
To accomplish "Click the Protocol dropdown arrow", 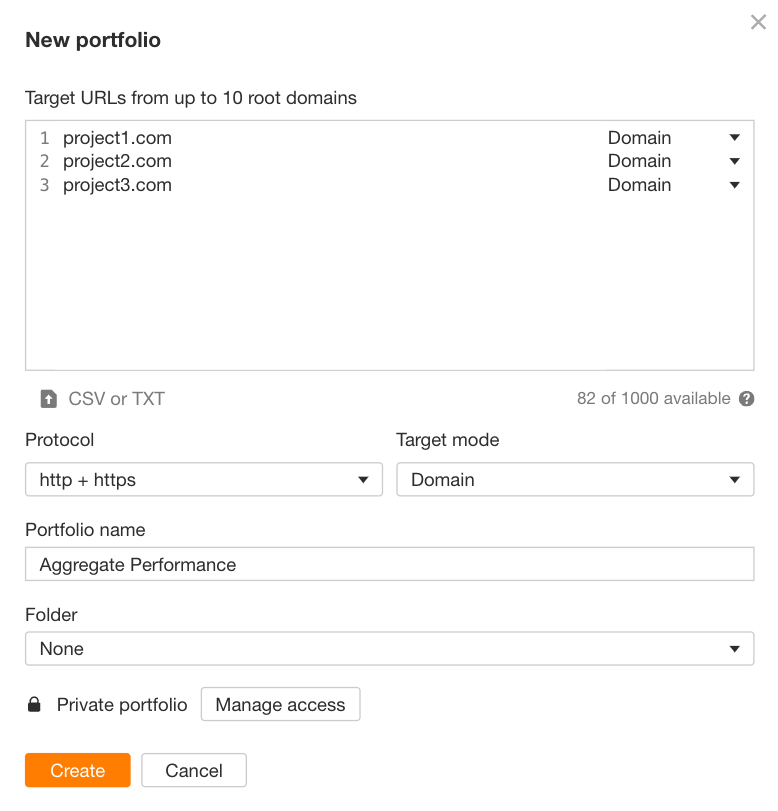I will tap(364, 480).
